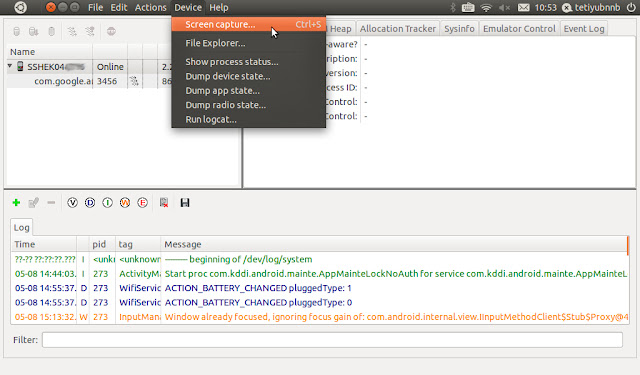Collapse the SSHEK04 device tree node
The image size is (640, 375).
[x=10, y=66]
